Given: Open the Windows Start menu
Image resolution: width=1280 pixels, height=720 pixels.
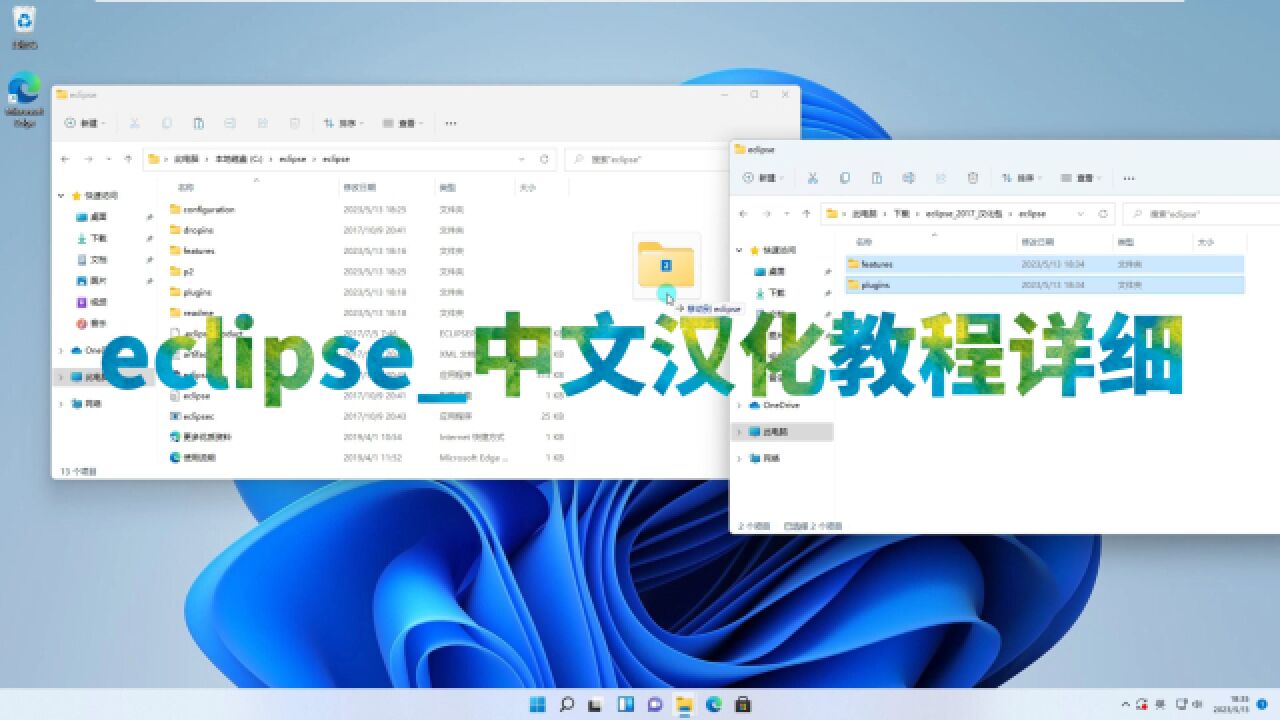Looking at the screenshot, I should 537,704.
